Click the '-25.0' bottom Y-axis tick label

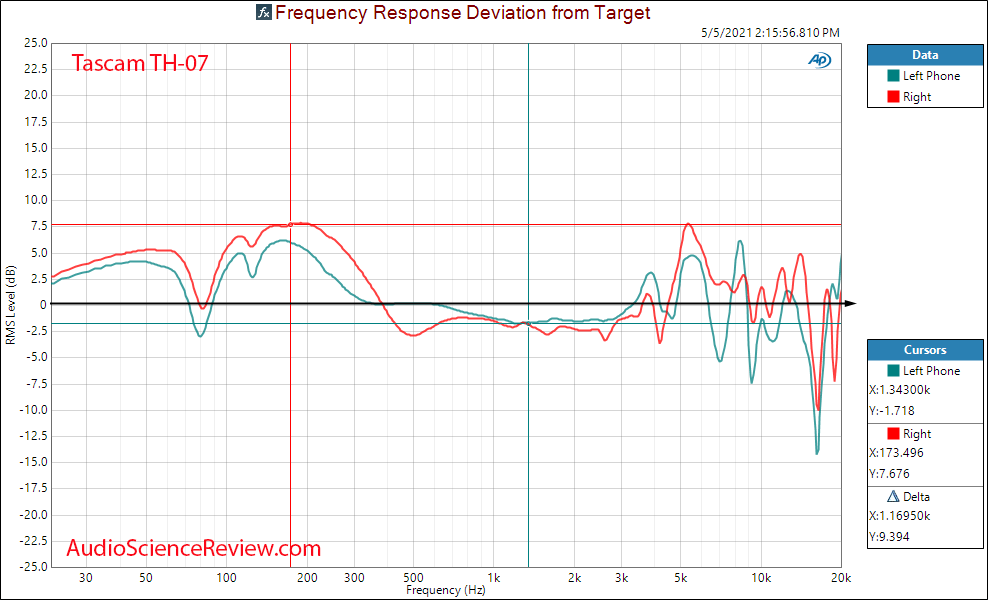coord(34,566)
